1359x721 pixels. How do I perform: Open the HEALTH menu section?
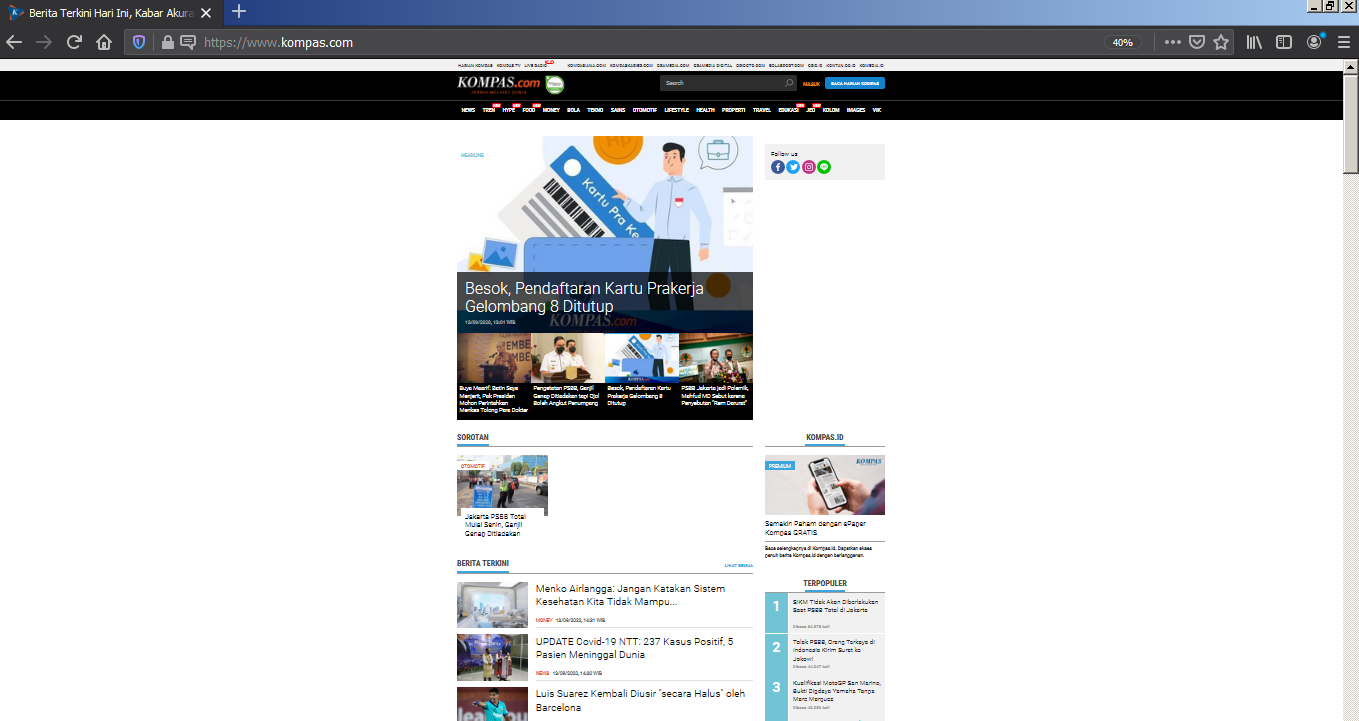tap(705, 110)
